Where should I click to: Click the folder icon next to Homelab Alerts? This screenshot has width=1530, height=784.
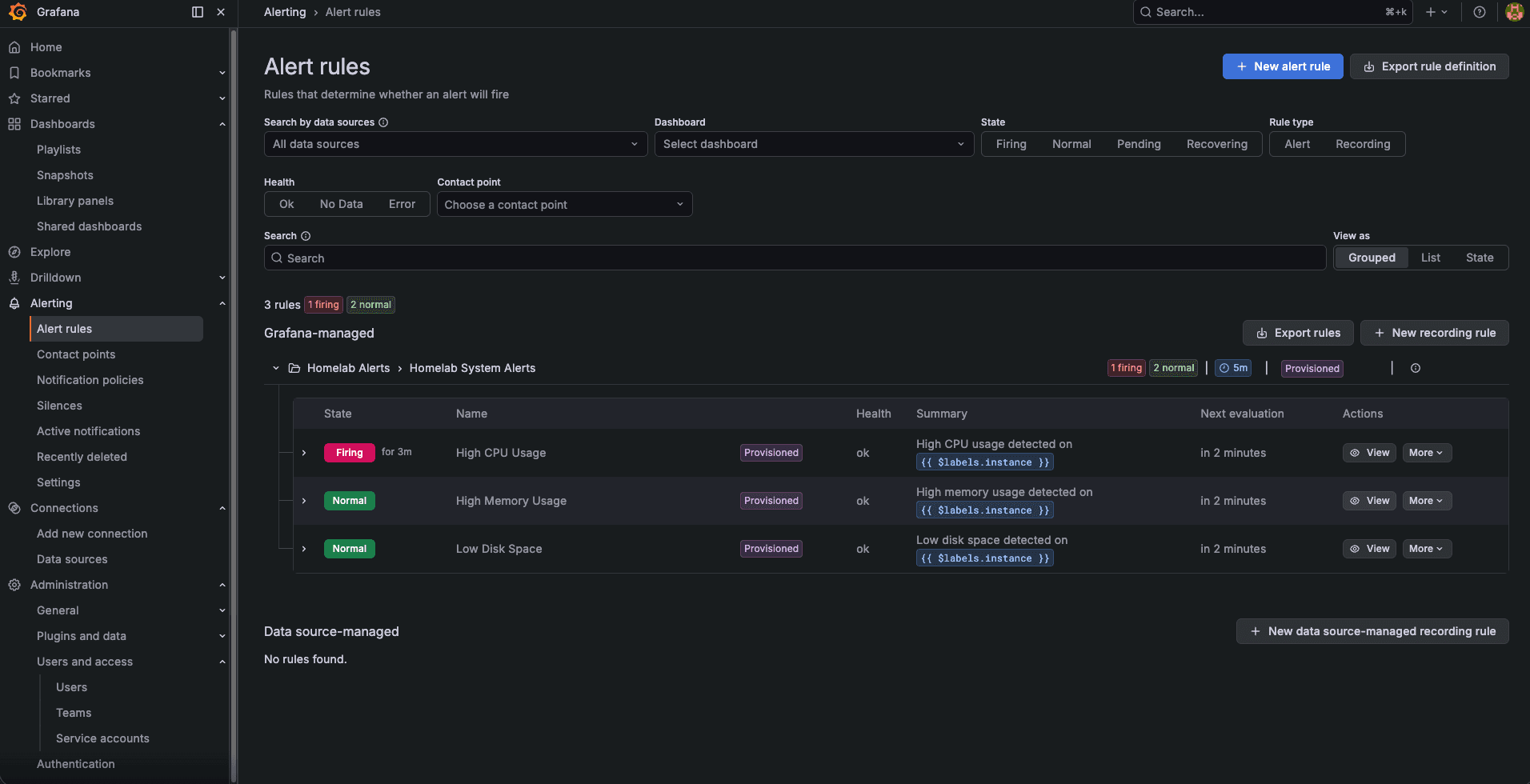point(294,368)
